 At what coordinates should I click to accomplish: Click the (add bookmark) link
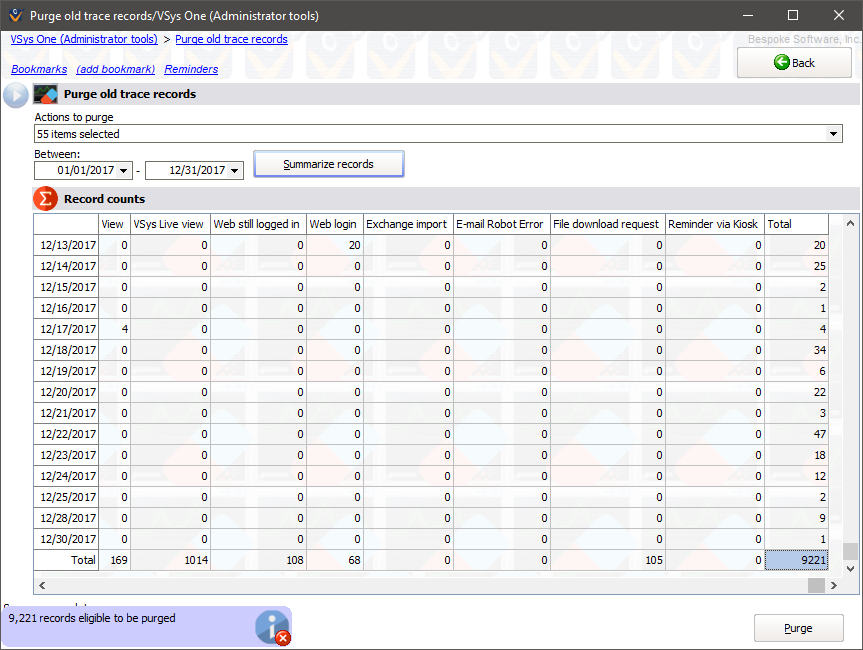(x=116, y=69)
